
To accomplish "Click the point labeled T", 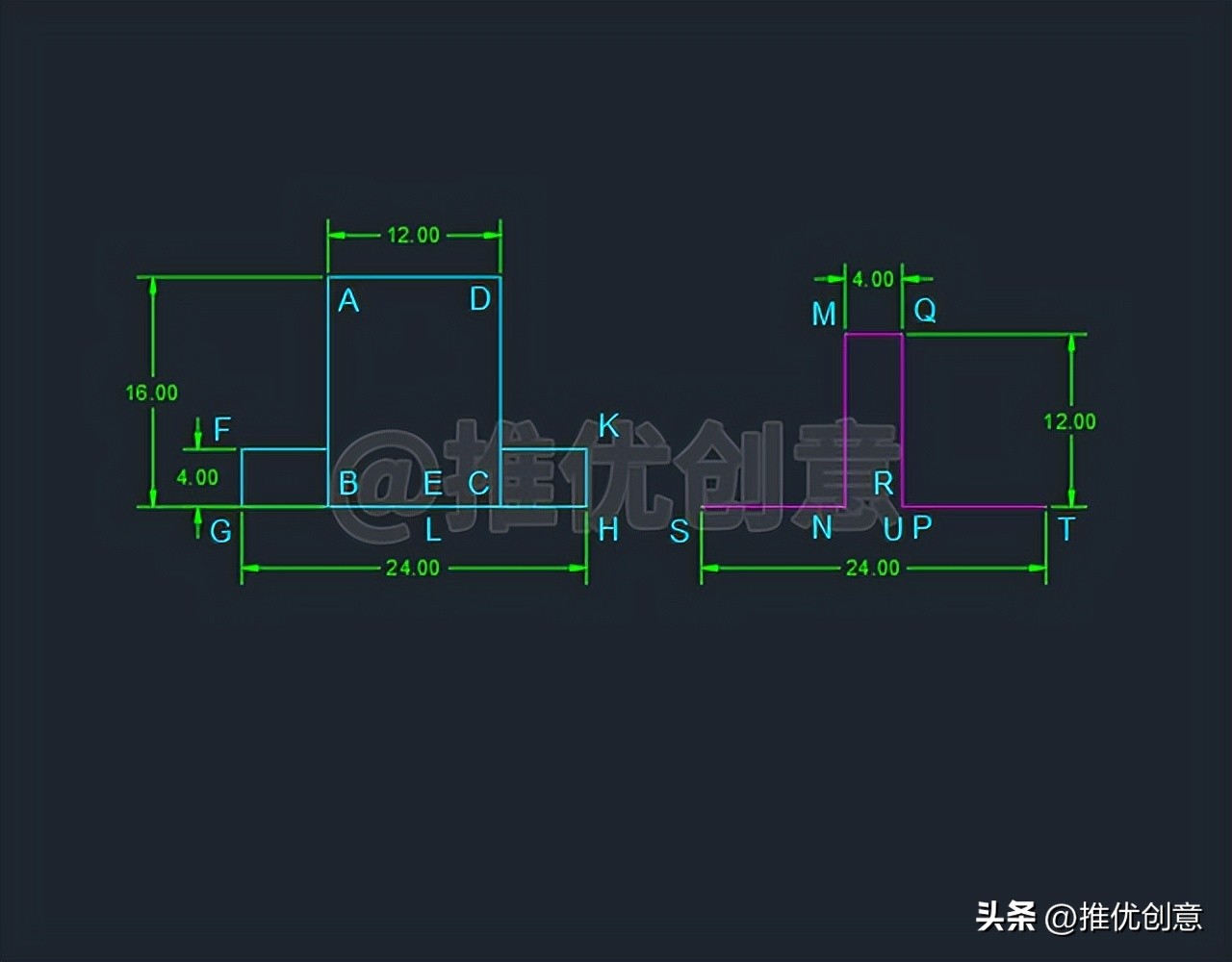I will [1065, 529].
